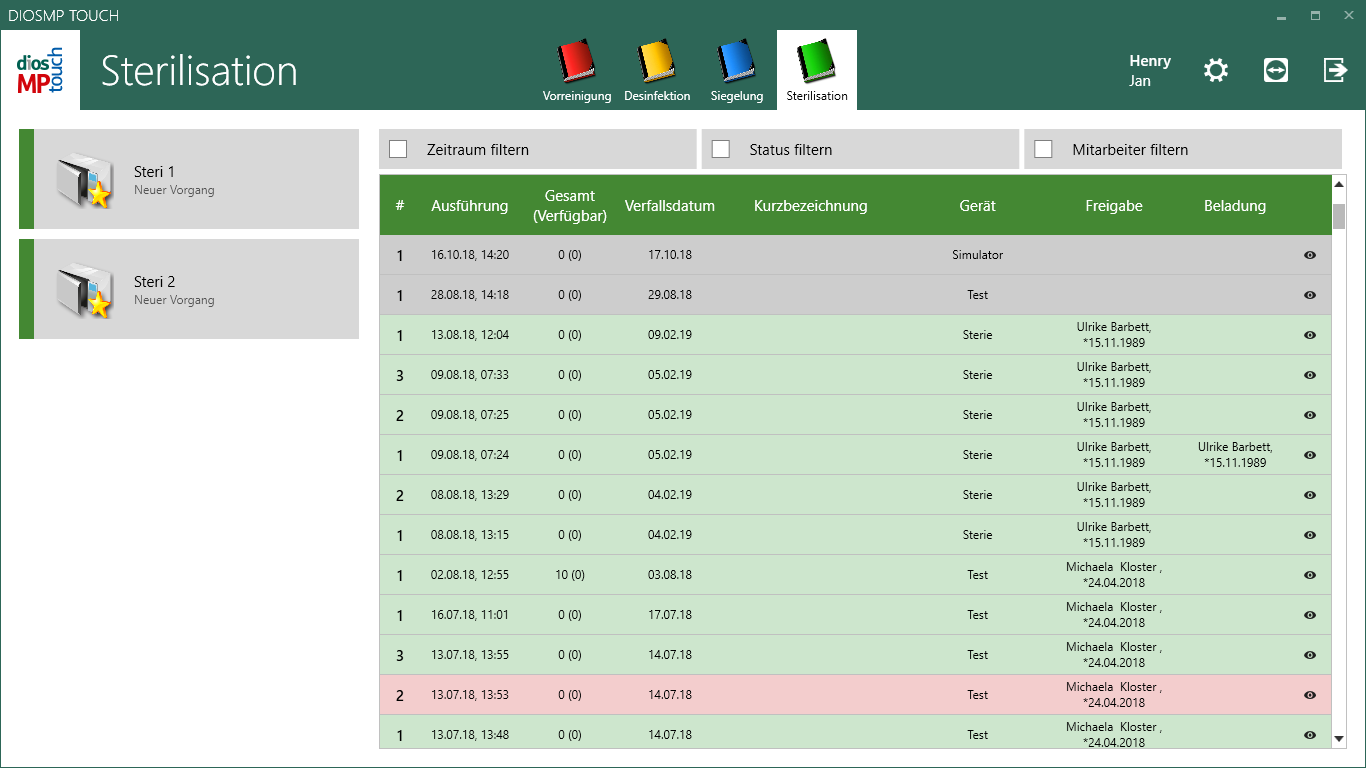Click the Beladung column header
The height and width of the screenshot is (768, 1366).
[x=1235, y=206]
